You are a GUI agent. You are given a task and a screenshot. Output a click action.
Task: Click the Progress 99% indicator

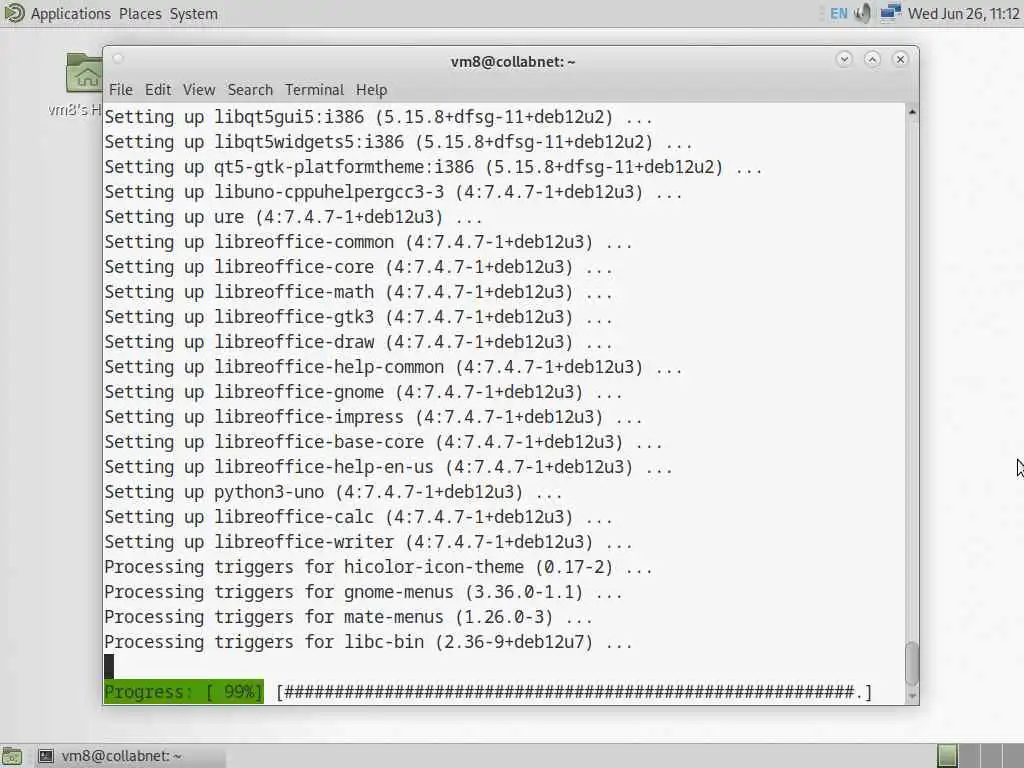coord(184,692)
